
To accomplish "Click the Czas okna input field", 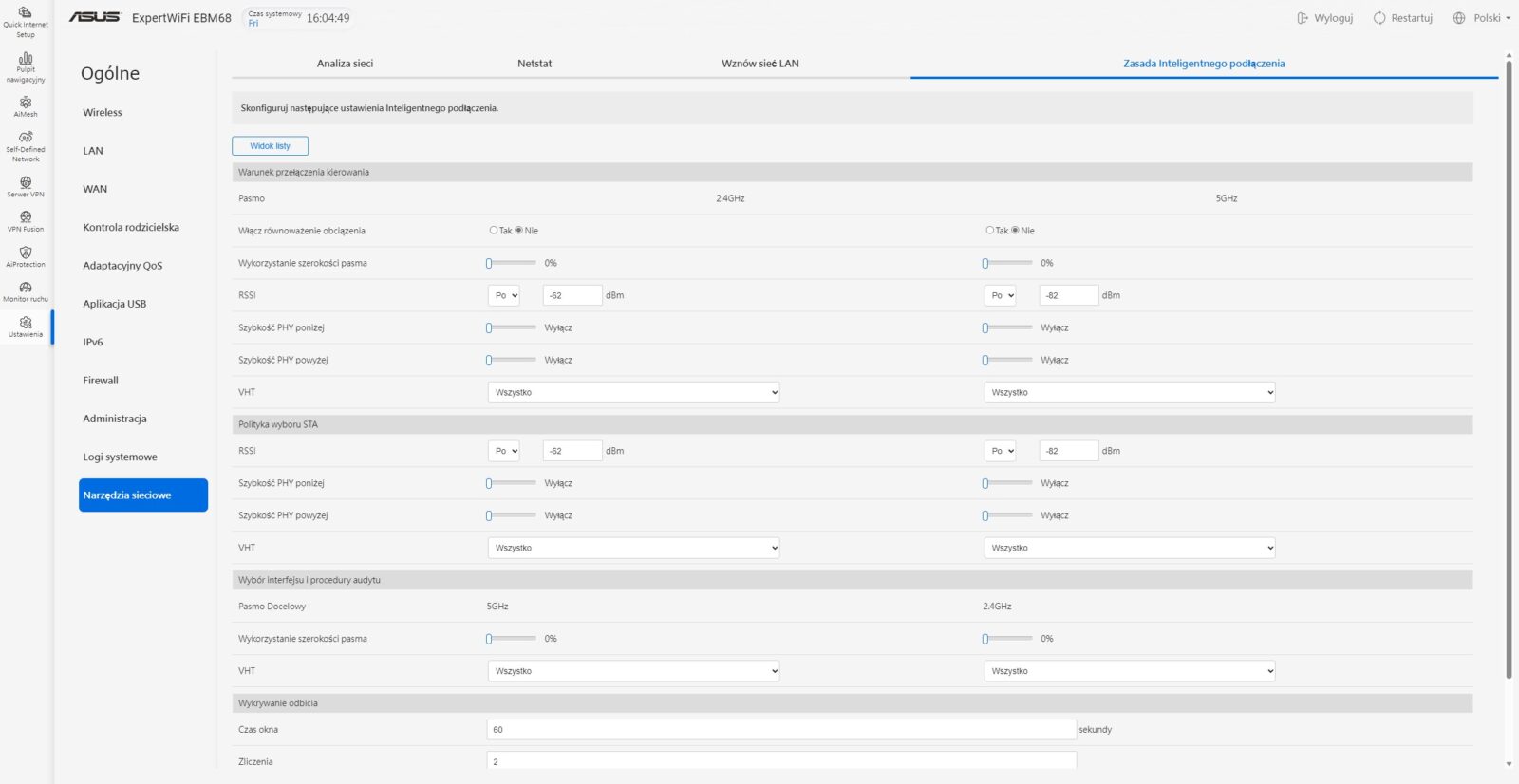I will click(x=780, y=730).
